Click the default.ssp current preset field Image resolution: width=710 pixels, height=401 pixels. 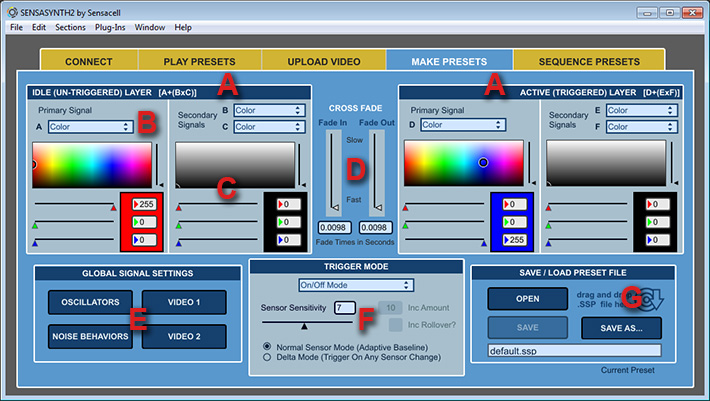click(x=575, y=351)
